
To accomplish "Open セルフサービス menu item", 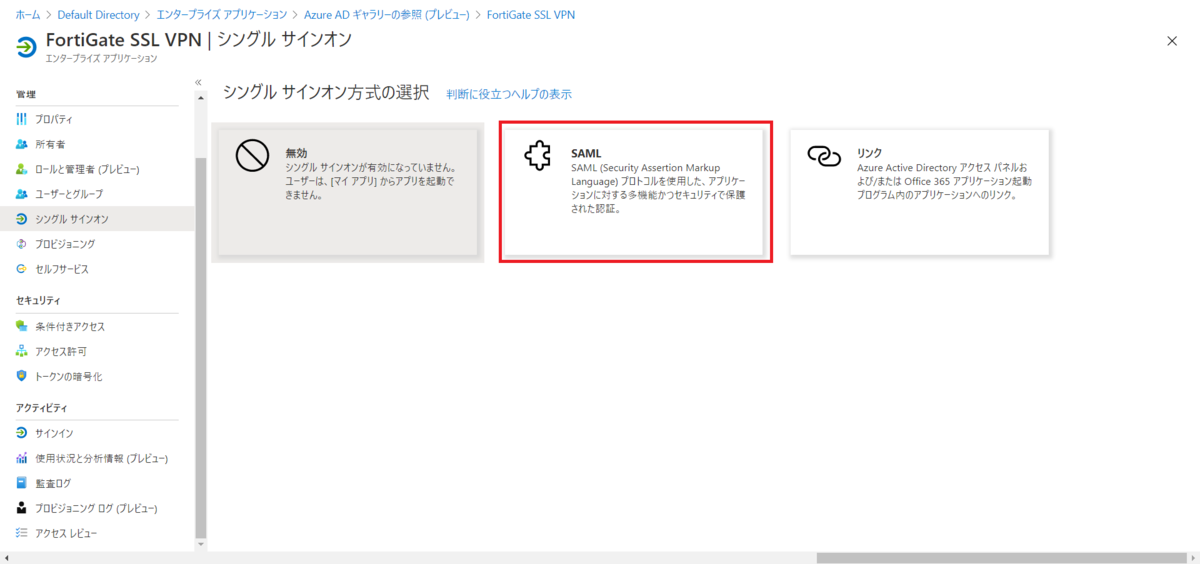I will click(97, 269).
